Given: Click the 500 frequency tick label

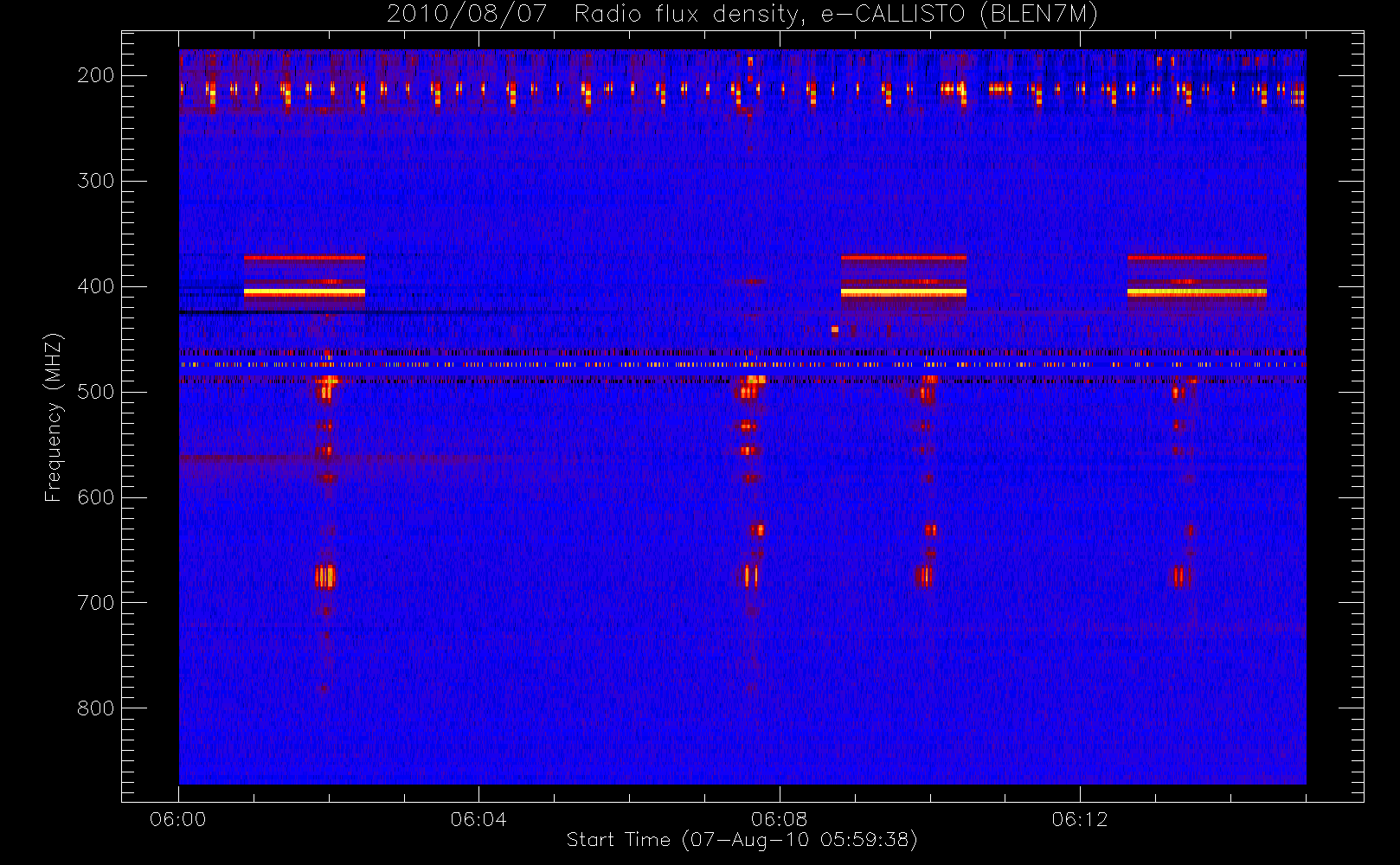Looking at the screenshot, I should tap(96, 392).
